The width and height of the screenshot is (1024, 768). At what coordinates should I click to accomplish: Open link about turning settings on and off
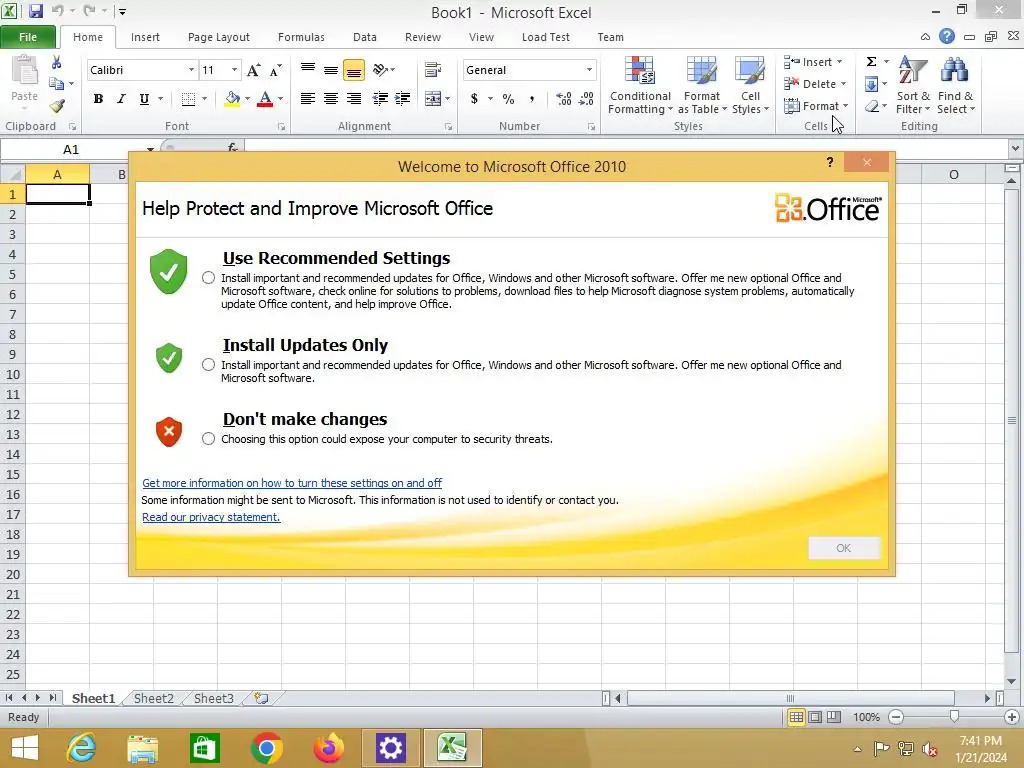click(292, 483)
